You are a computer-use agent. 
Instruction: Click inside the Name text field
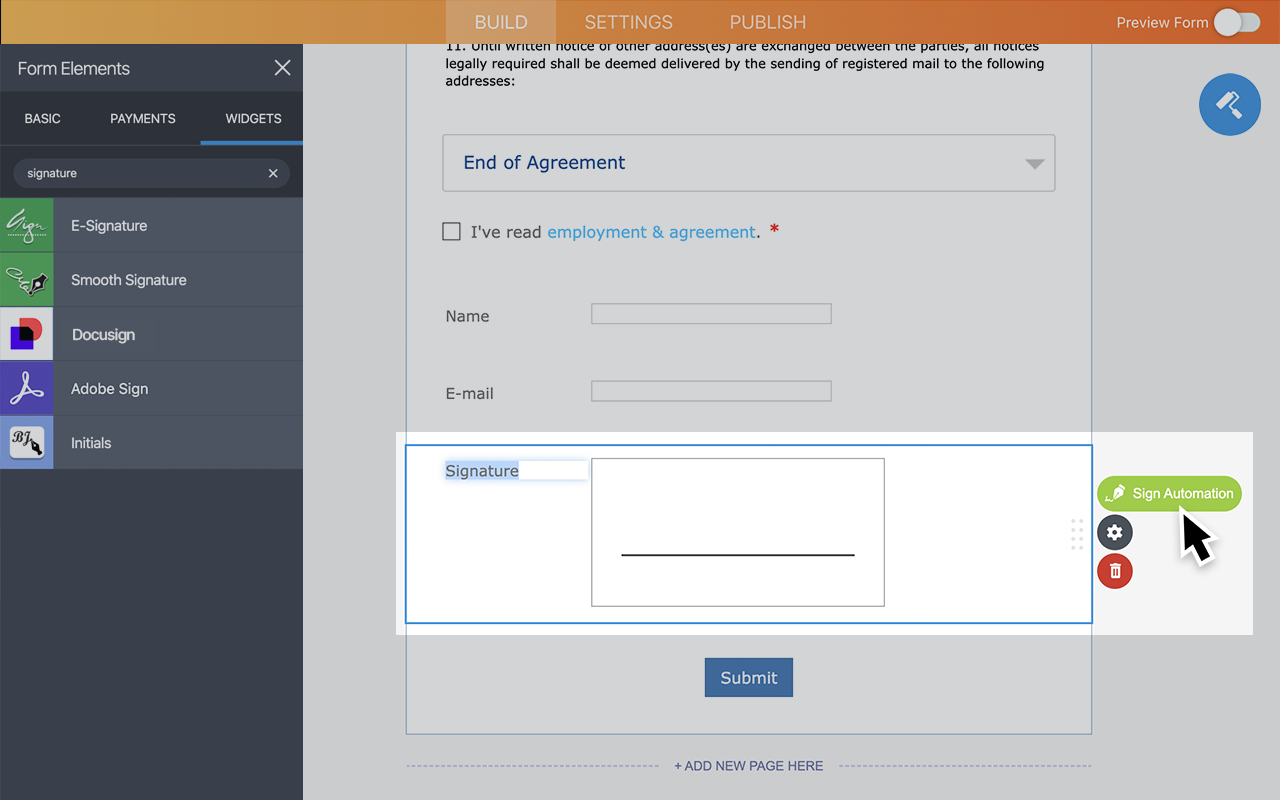(x=710, y=313)
